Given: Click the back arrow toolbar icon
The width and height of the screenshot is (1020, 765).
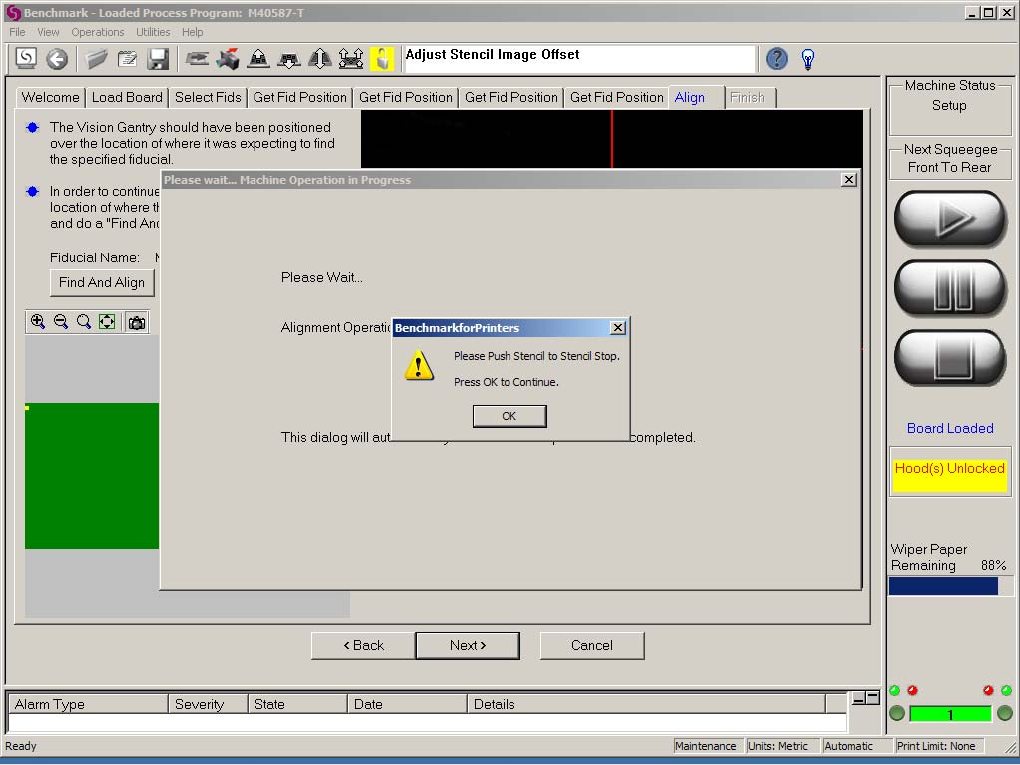Looking at the screenshot, I should 57,59.
